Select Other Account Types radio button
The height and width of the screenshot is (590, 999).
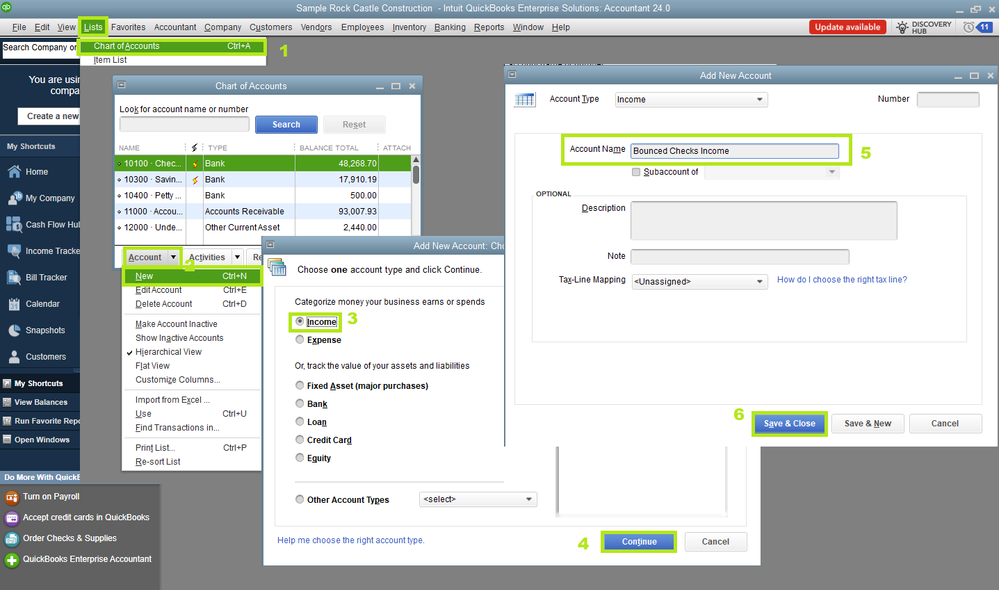coord(299,500)
